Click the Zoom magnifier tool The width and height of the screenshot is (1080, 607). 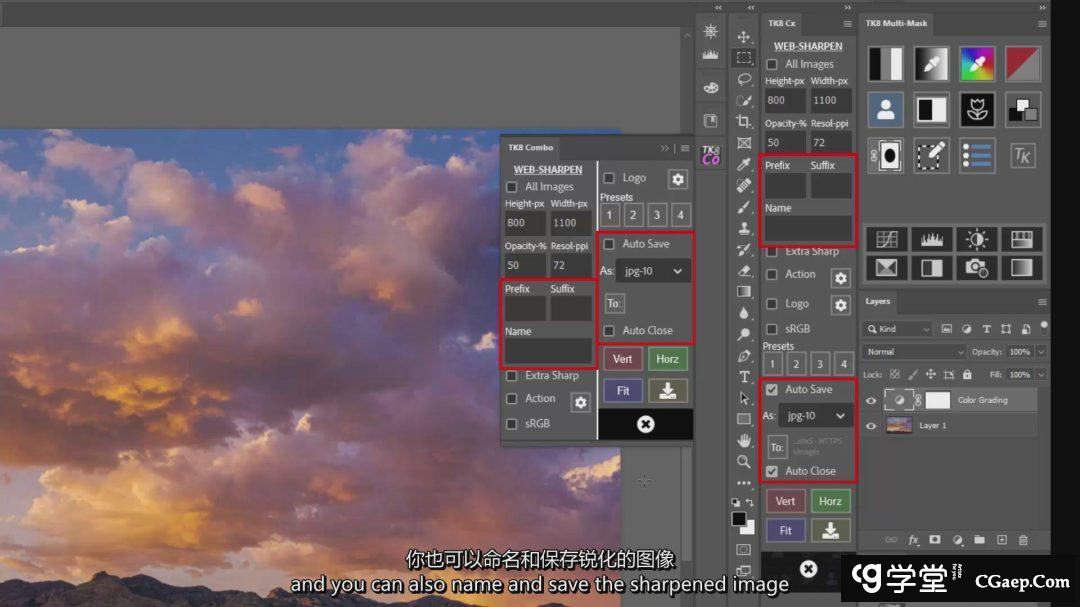(x=744, y=462)
